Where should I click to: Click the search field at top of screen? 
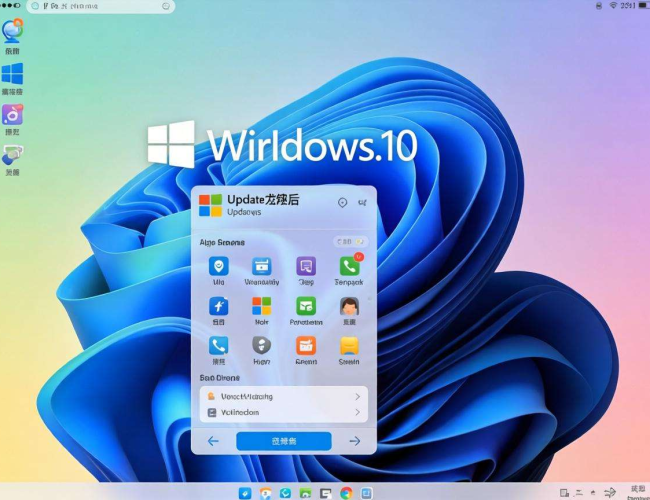[100, 6]
